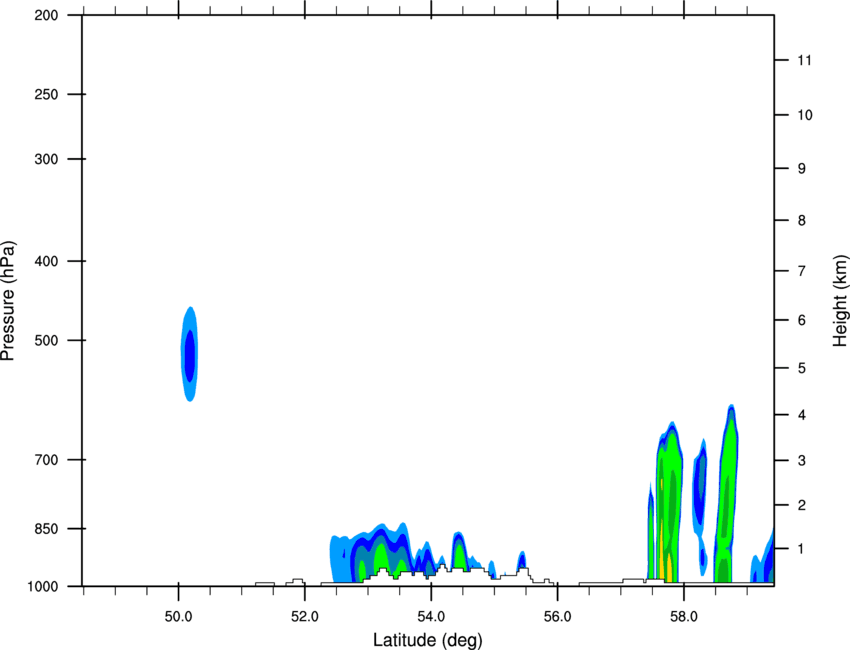This screenshot has height=650, width=850.
Task: Click the 4 km height label
Action: coord(801,415)
